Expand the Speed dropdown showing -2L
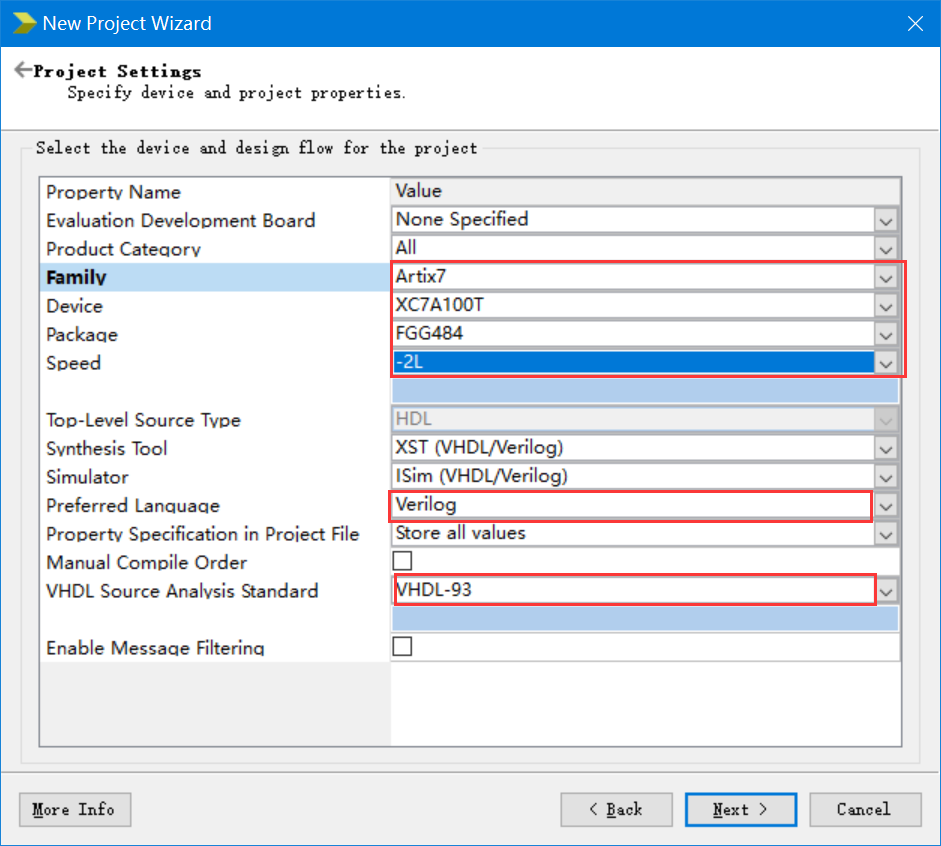941x846 pixels. pyautogui.click(x=886, y=363)
